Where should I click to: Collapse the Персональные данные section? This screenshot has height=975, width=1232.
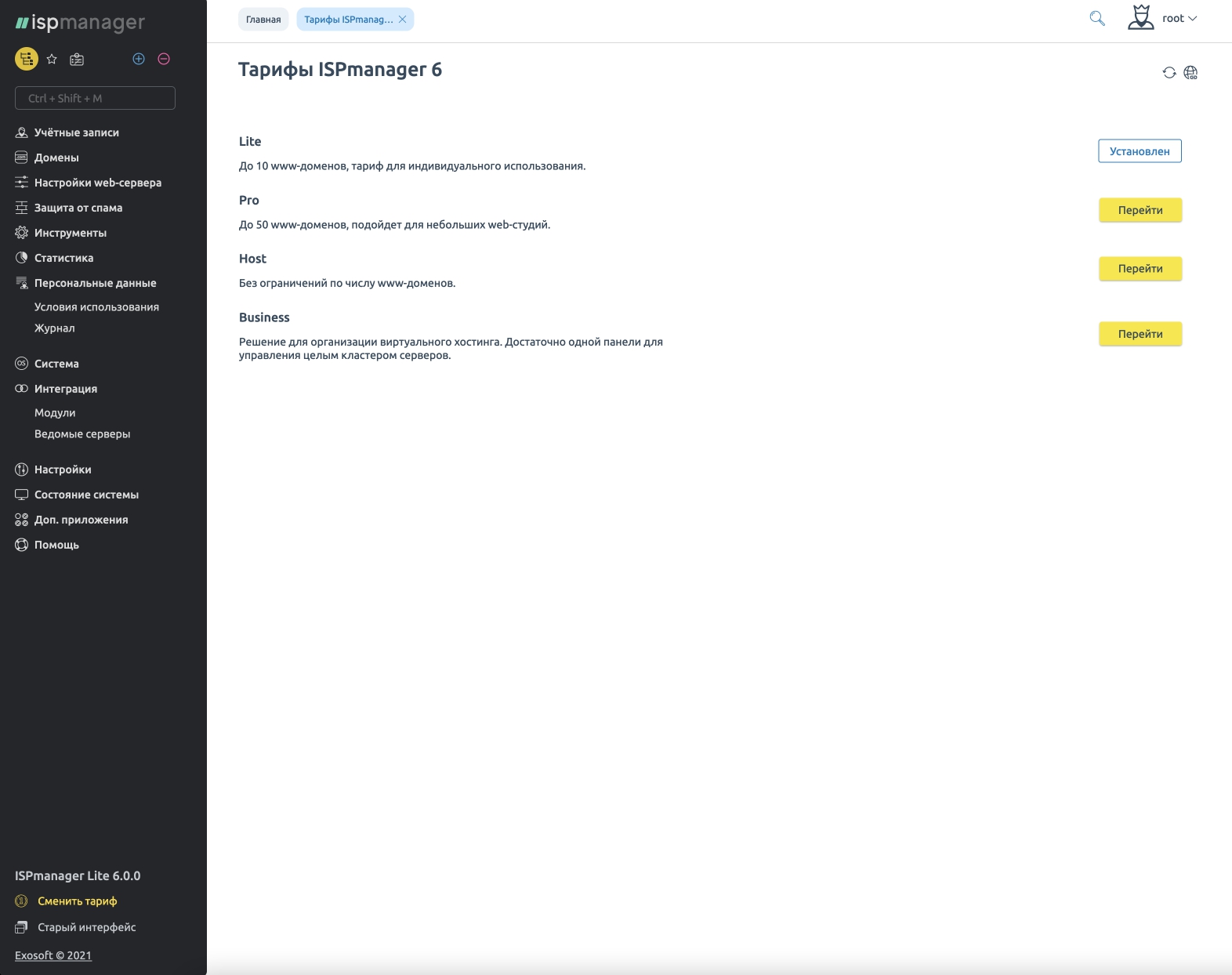click(x=95, y=283)
